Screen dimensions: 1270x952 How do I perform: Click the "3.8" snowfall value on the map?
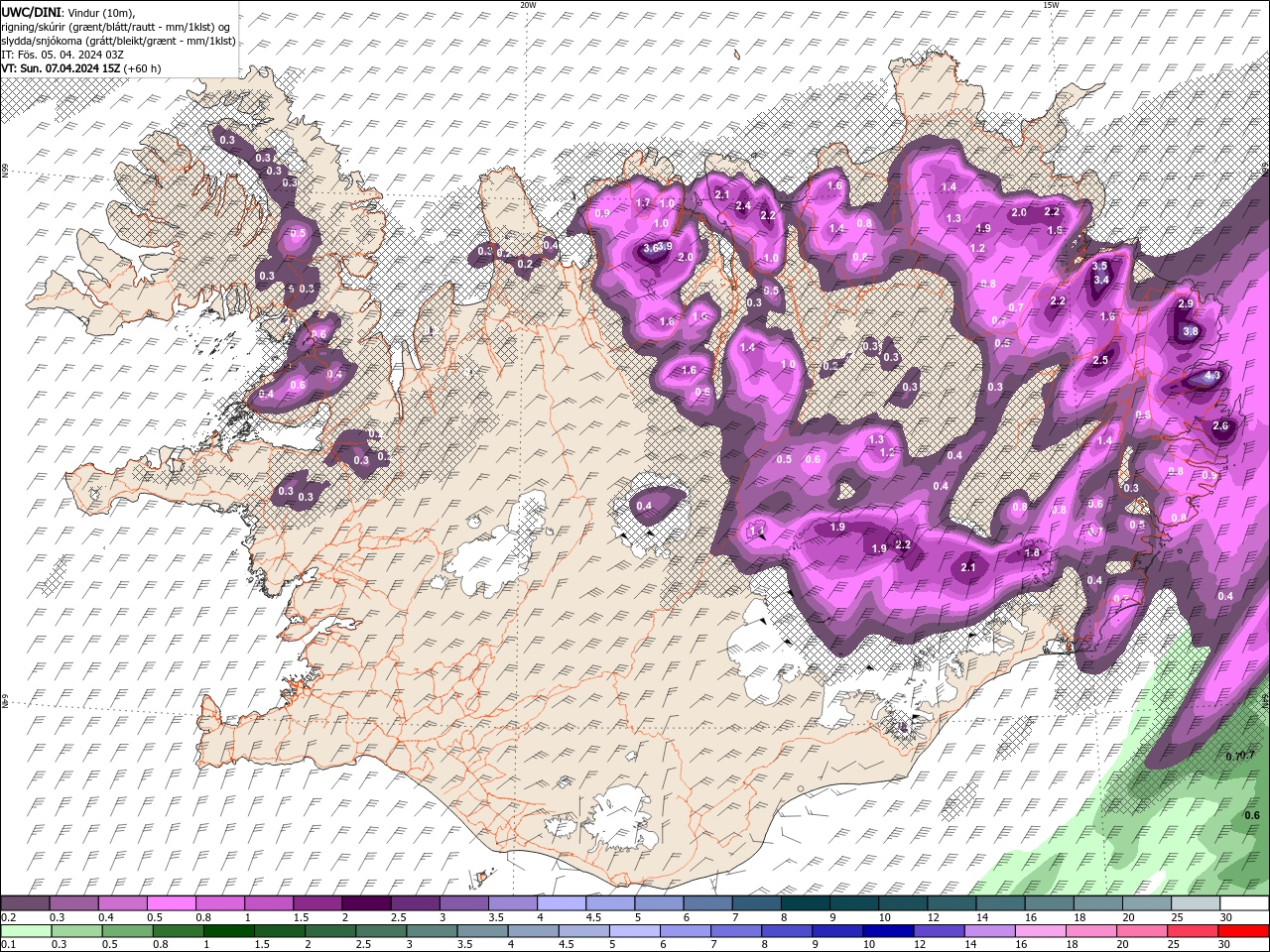pos(1191,331)
